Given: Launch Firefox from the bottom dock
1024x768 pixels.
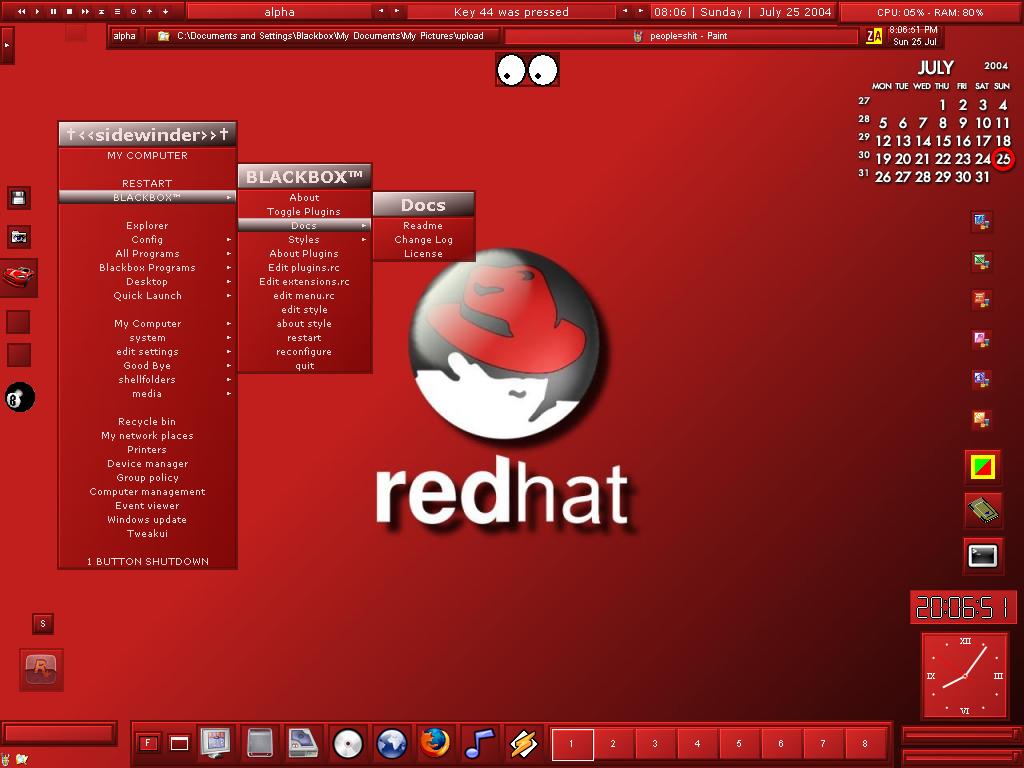Looking at the screenshot, I should pyautogui.click(x=435, y=743).
